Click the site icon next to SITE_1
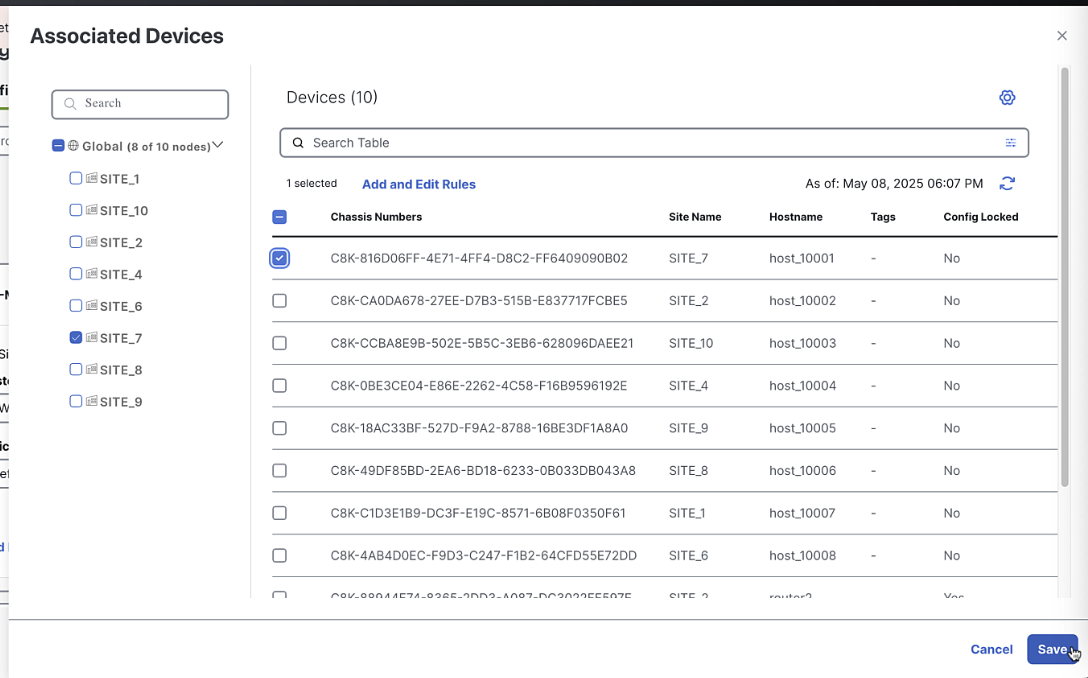The height and width of the screenshot is (678, 1088). 92,178
